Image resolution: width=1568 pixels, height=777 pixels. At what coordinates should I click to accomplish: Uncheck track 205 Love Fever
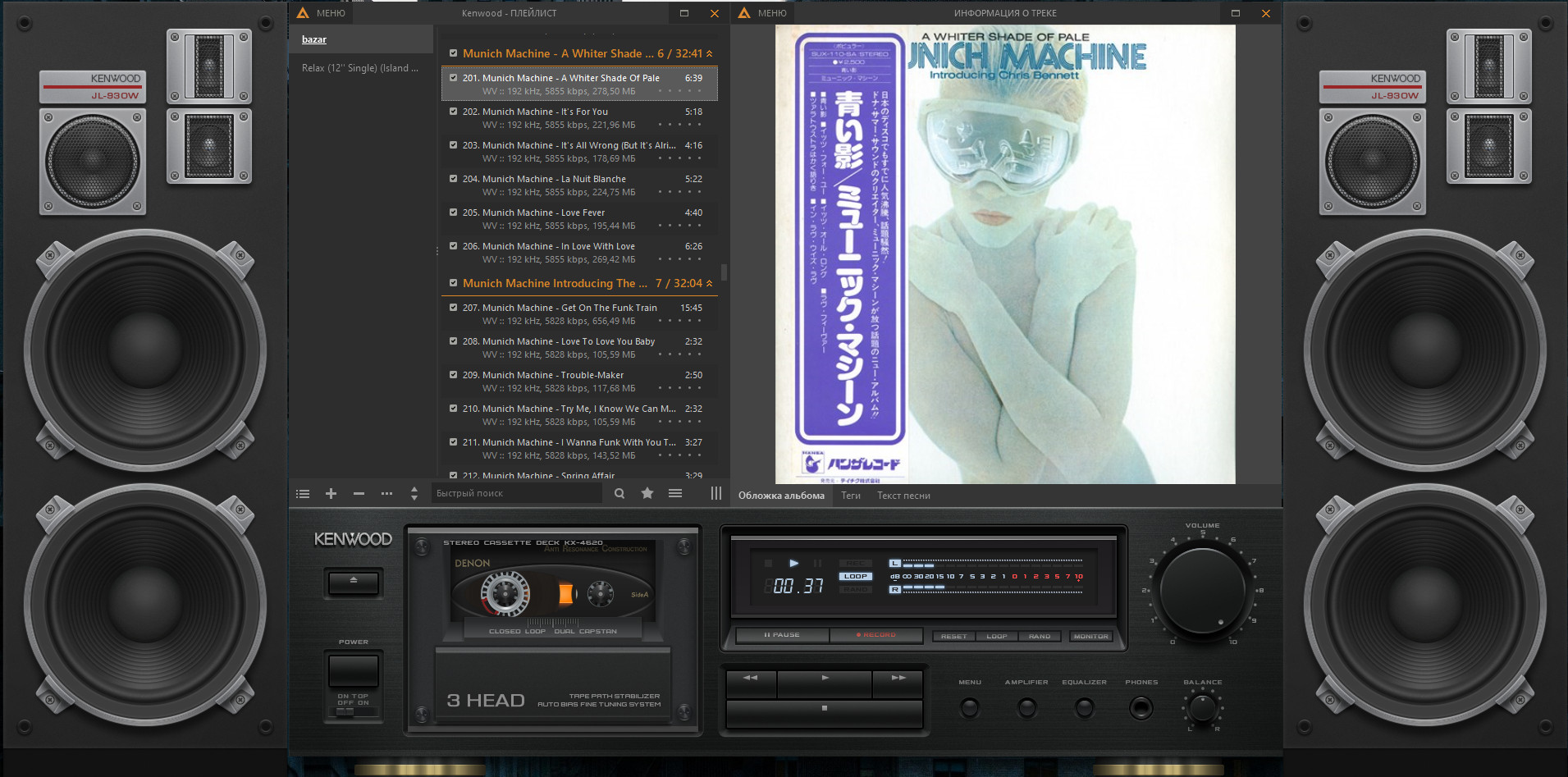click(453, 213)
